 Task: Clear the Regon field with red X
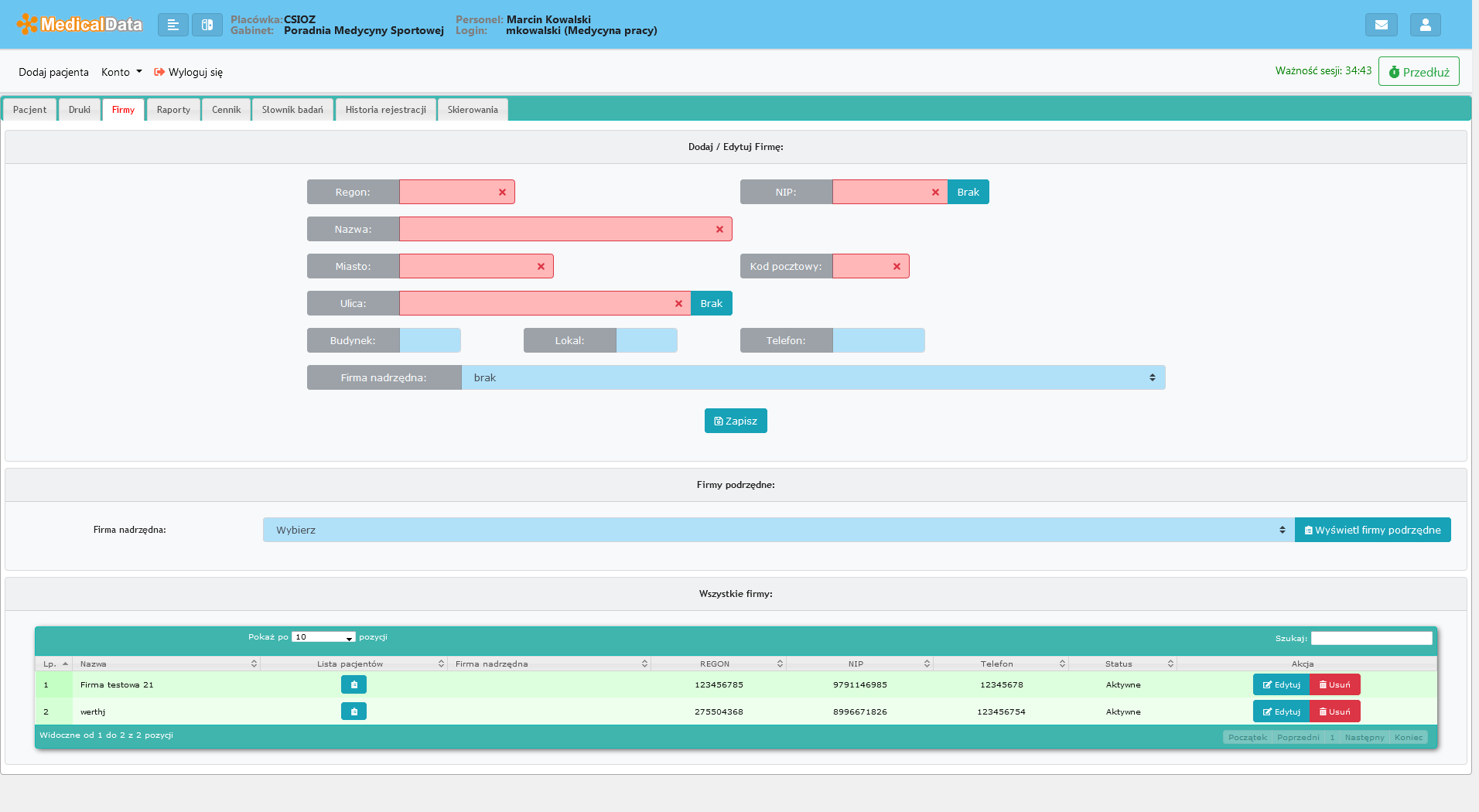pos(502,193)
